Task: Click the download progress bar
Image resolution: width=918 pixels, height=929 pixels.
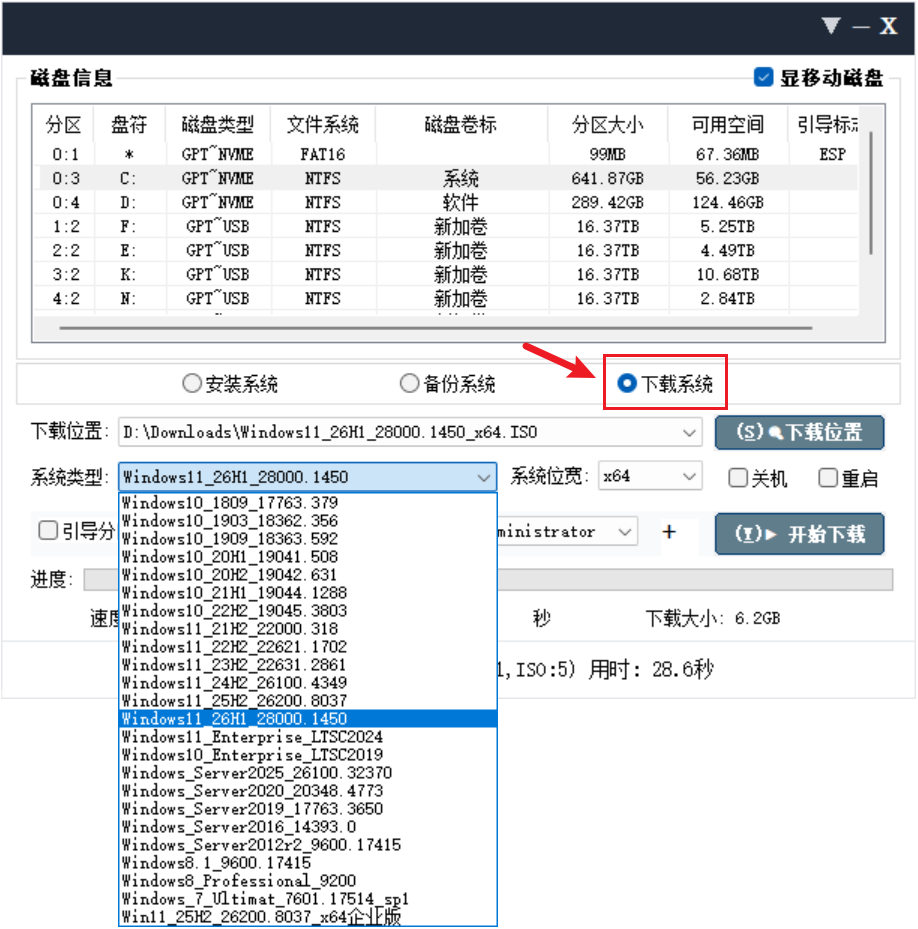Action: pyautogui.click(x=488, y=579)
